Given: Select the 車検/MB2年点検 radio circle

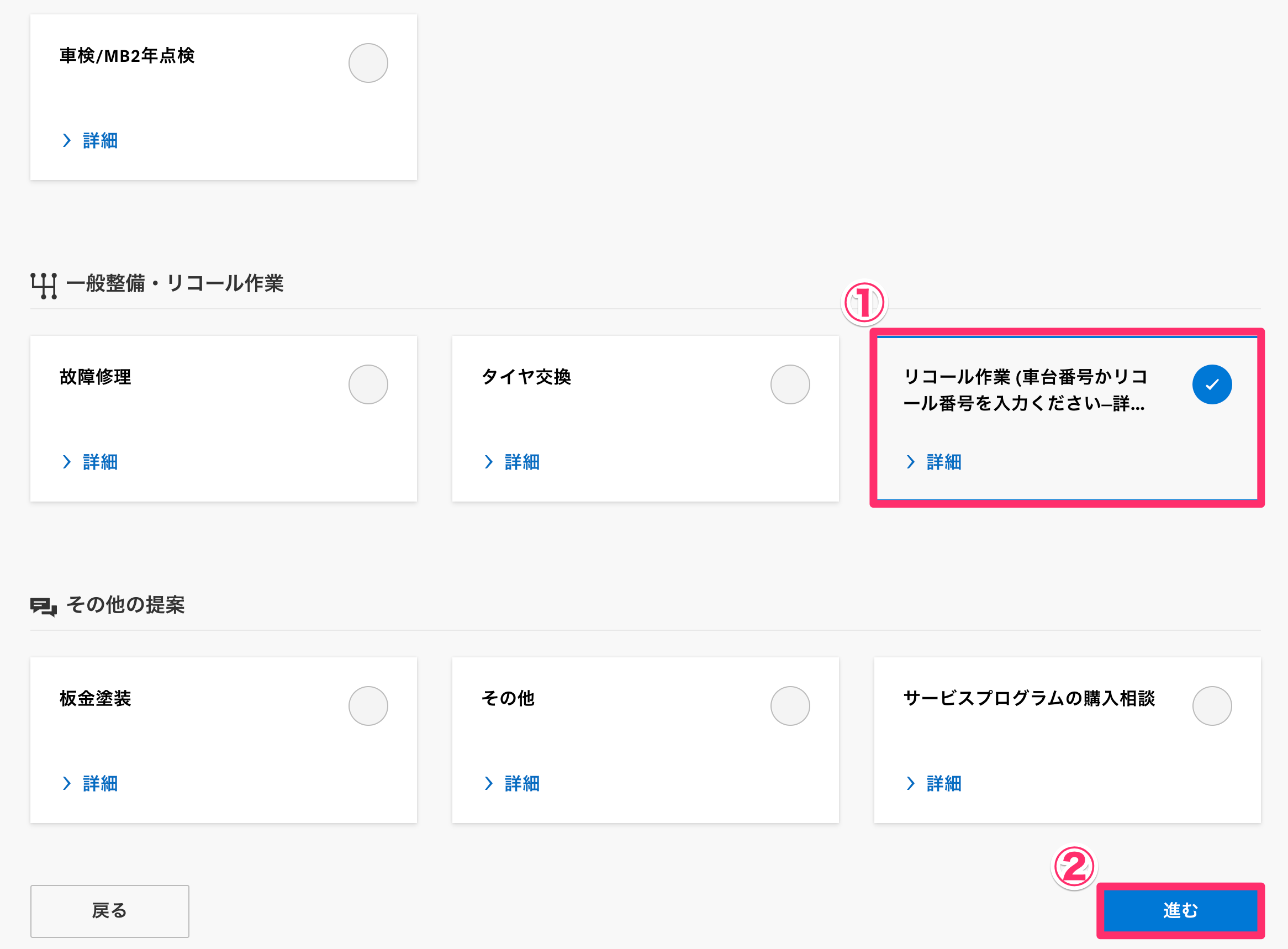Looking at the screenshot, I should (368, 63).
